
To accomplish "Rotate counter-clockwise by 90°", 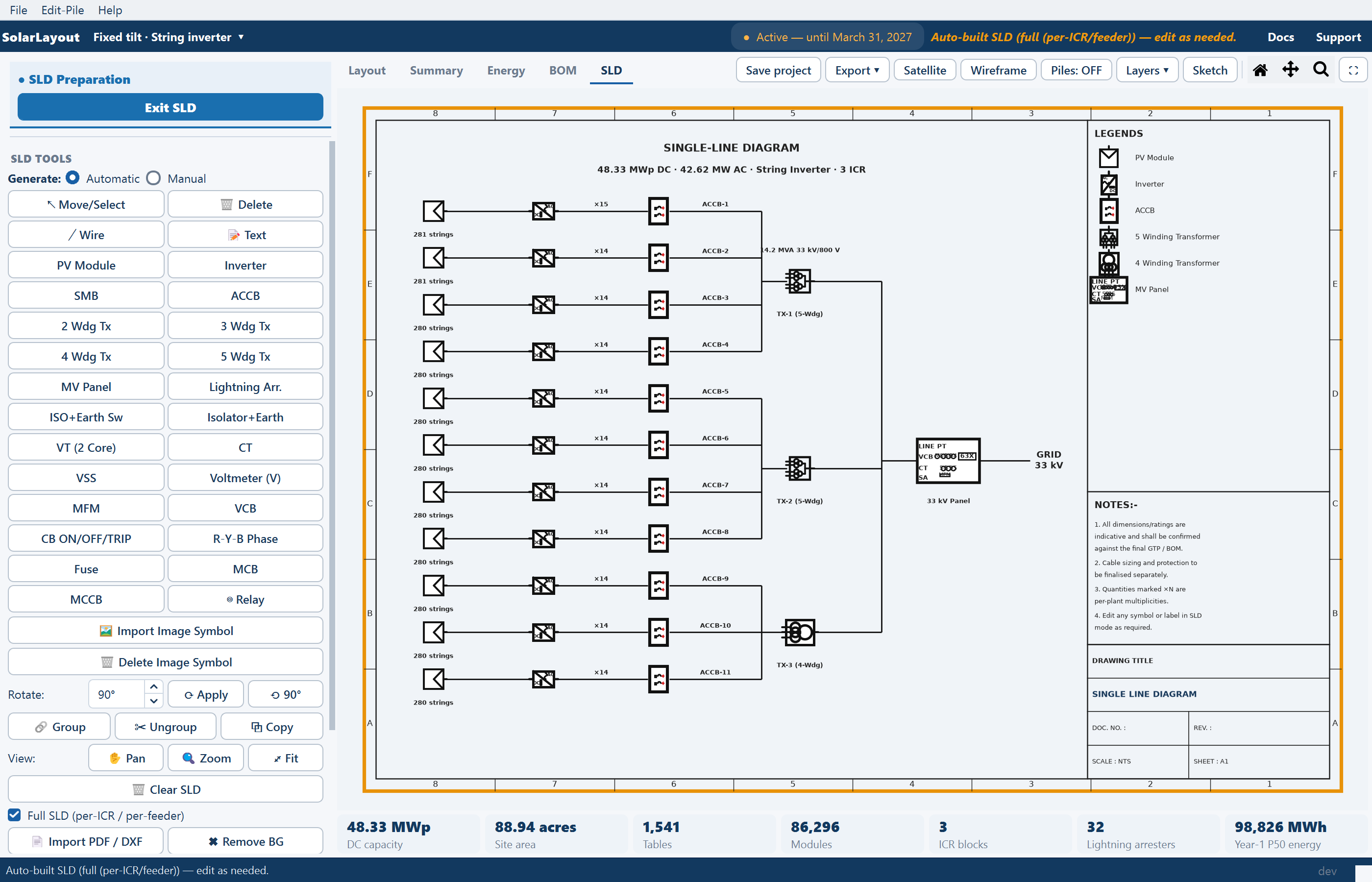I will point(285,695).
